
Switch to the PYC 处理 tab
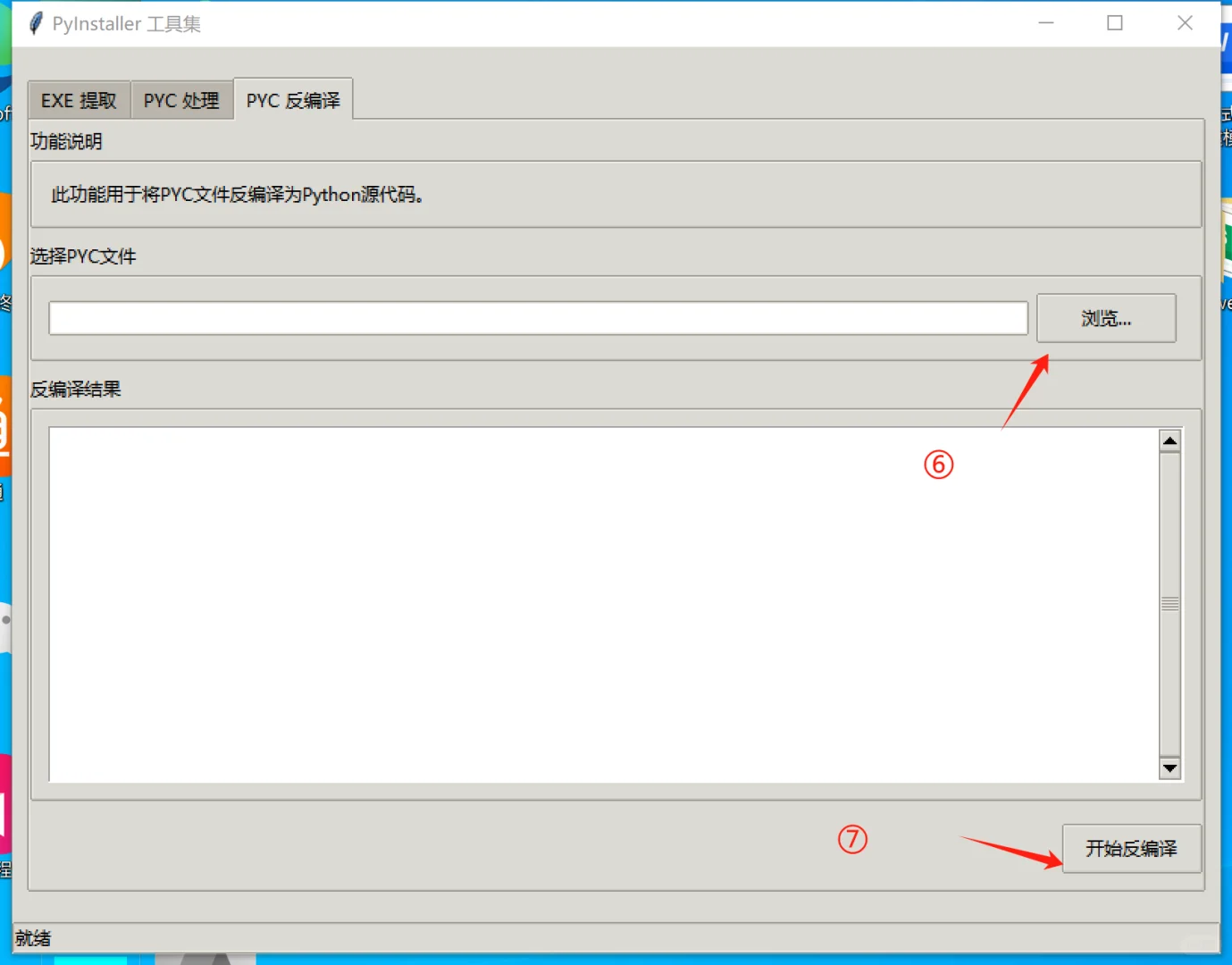[181, 100]
